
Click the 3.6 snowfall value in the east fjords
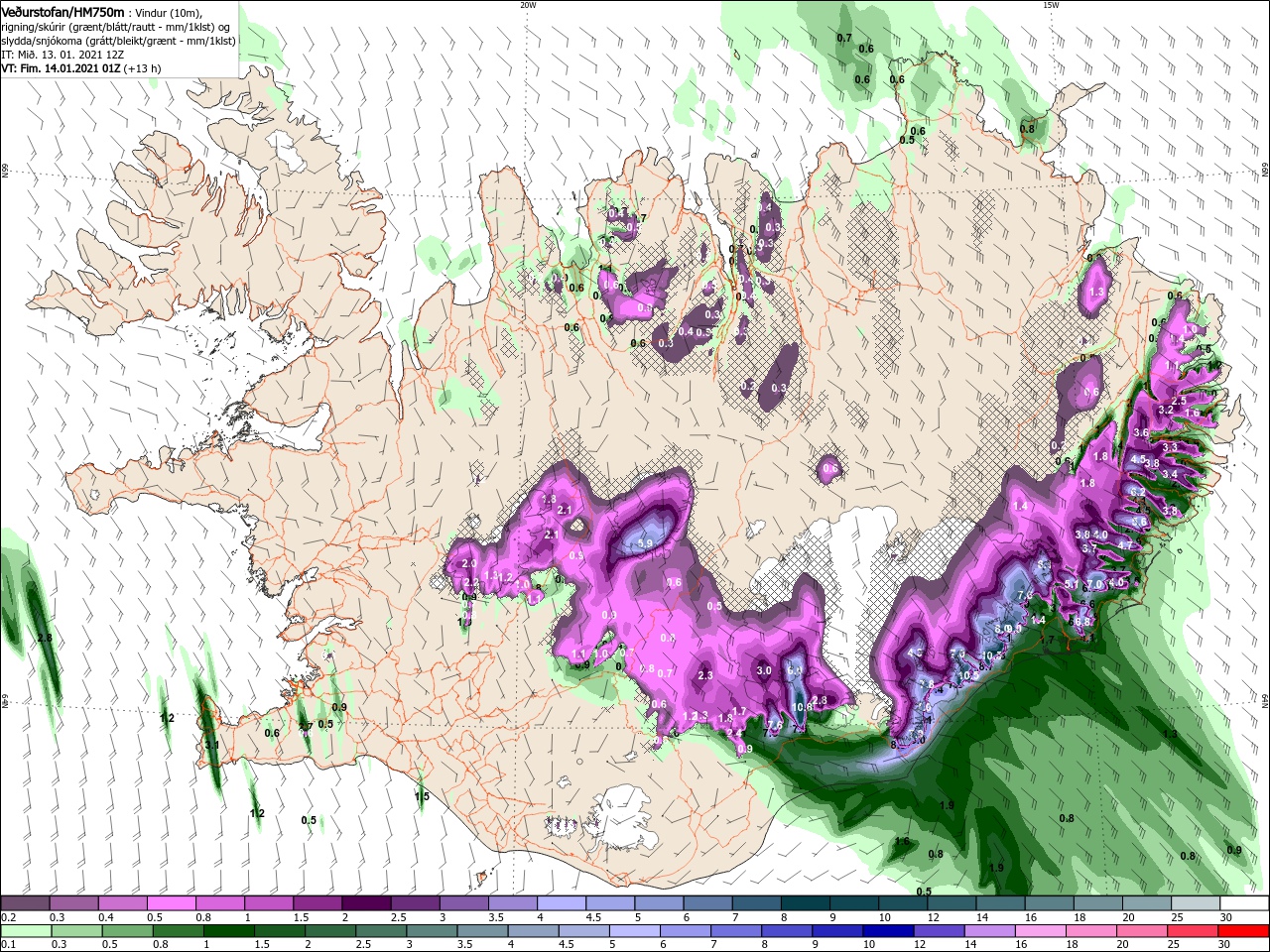[1141, 432]
